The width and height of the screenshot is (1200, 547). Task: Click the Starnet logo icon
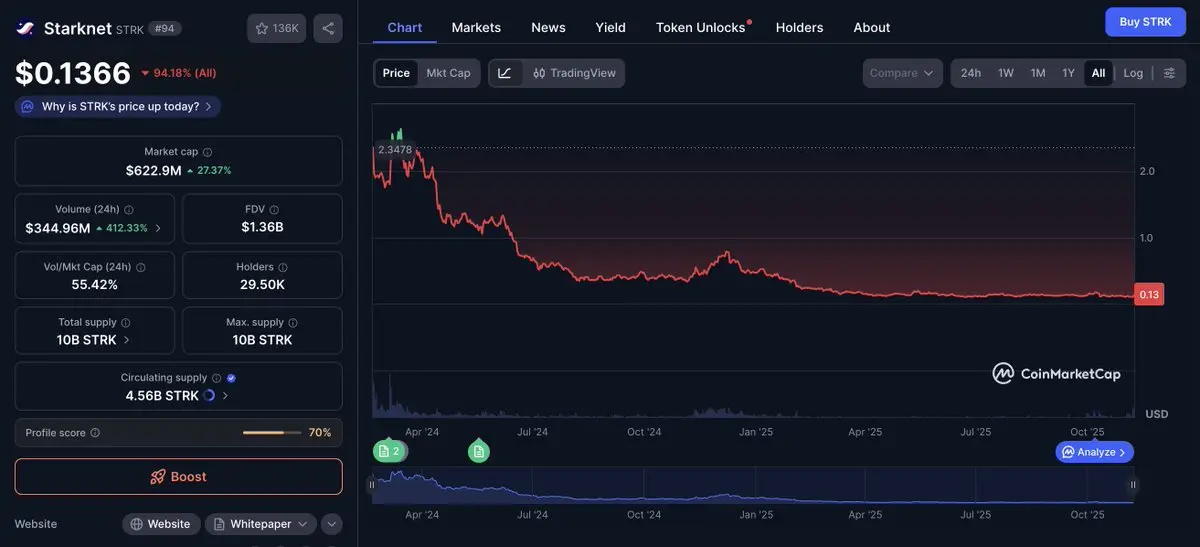coord(25,28)
